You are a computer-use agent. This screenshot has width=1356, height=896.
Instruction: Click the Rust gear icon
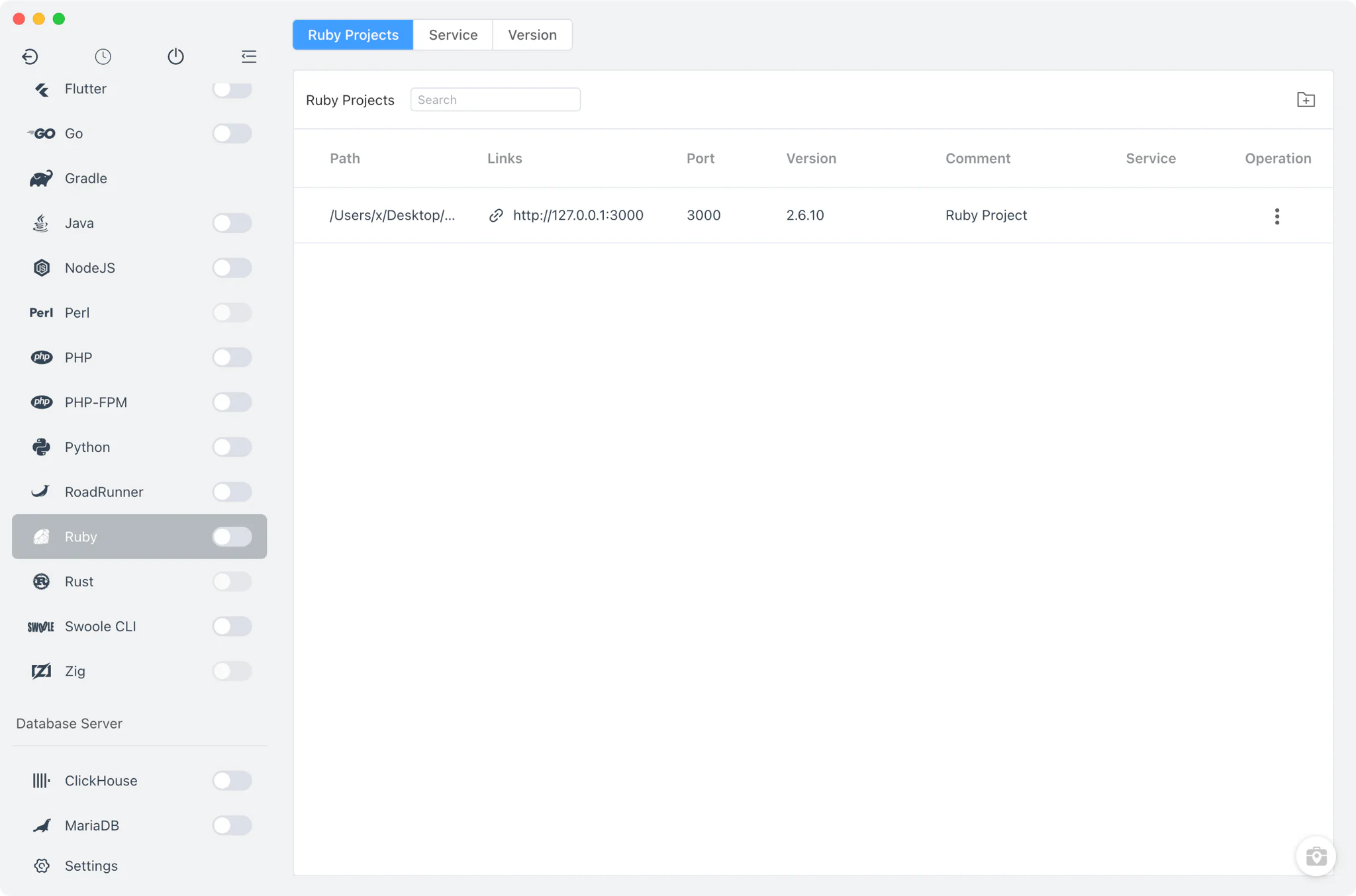pyautogui.click(x=41, y=582)
